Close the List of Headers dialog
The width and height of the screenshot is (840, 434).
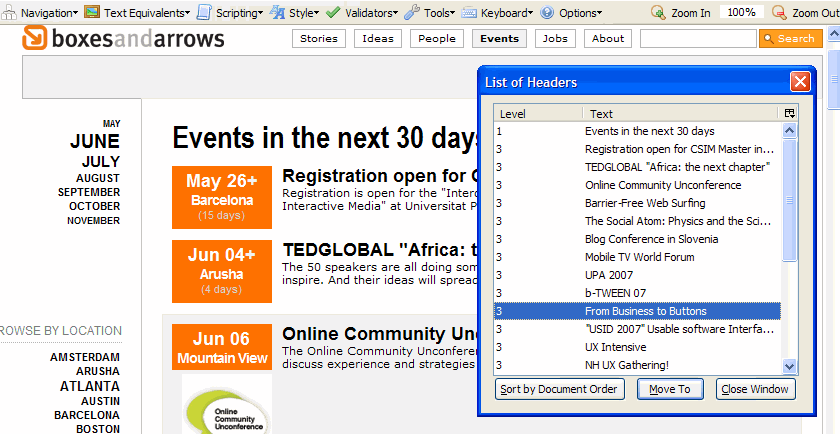coord(800,82)
